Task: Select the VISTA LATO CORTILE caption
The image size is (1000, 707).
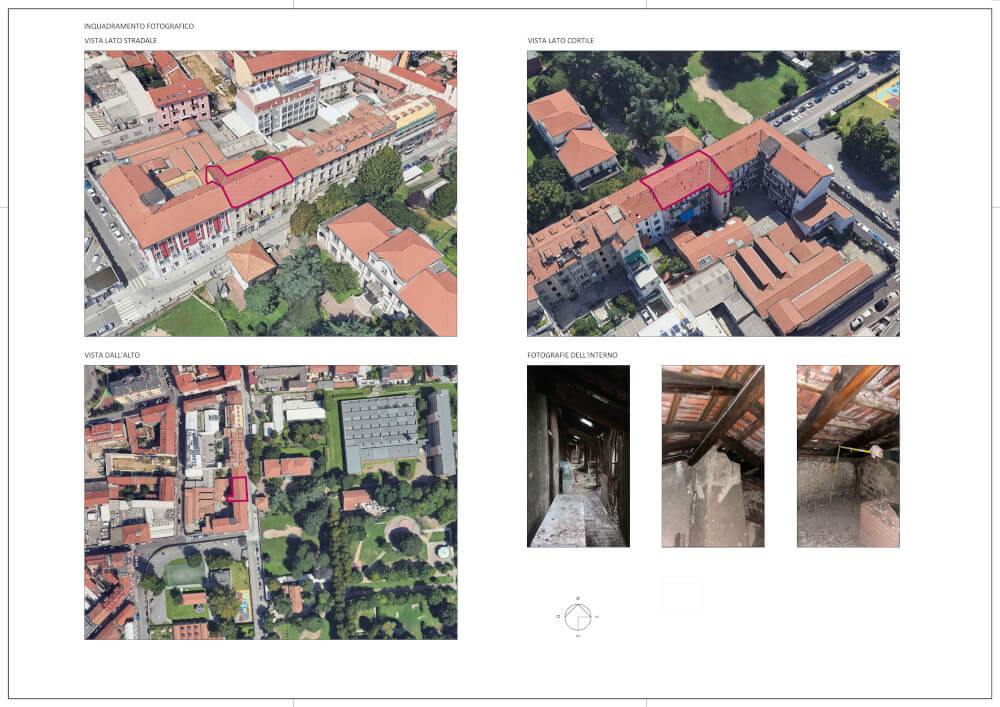Action: [560, 41]
